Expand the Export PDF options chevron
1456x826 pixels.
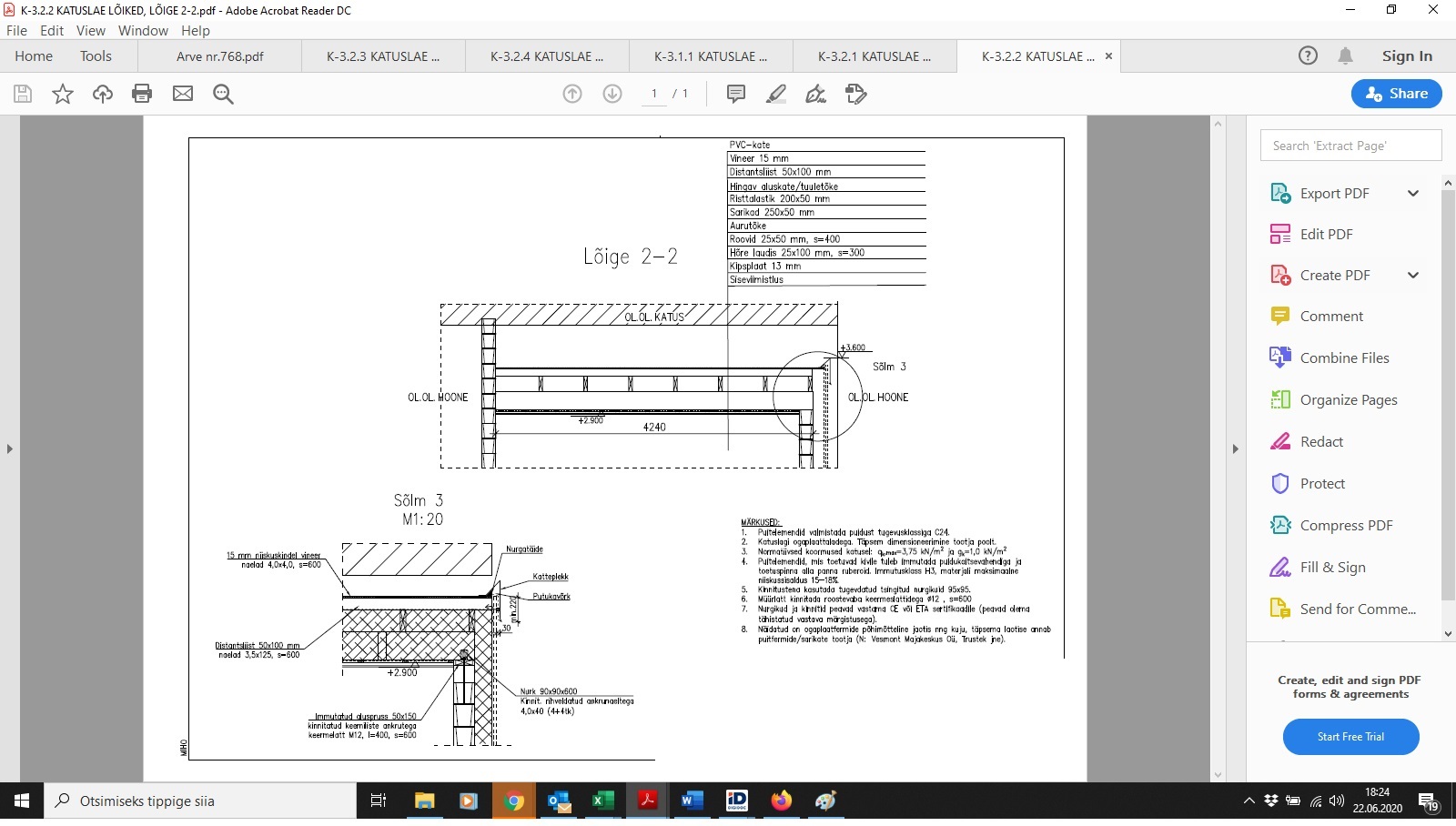pos(1413,193)
